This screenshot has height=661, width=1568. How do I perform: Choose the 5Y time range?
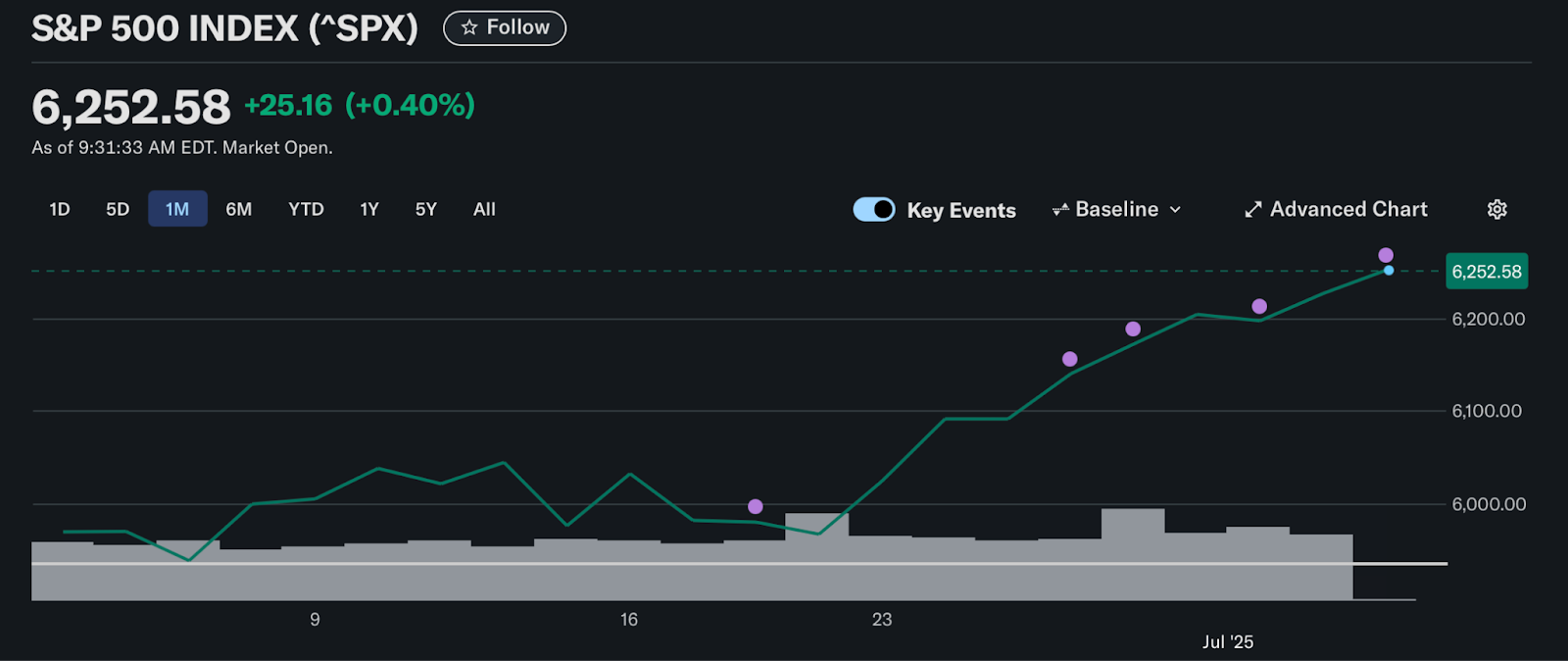tap(426, 209)
